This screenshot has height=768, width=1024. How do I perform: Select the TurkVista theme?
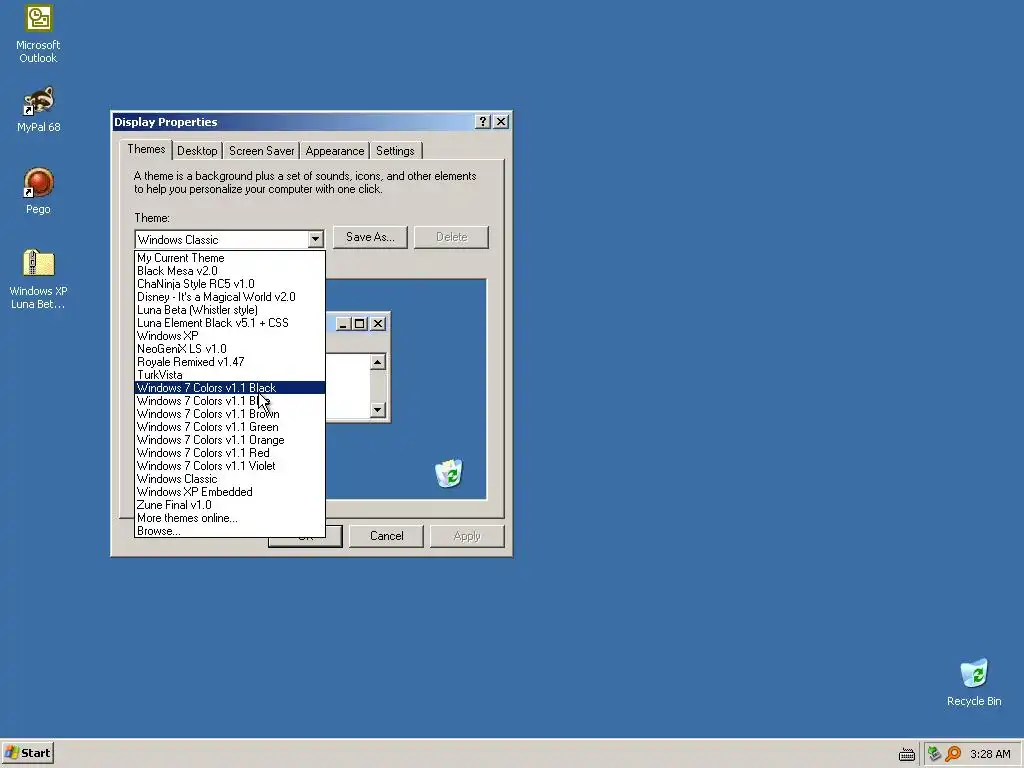(x=230, y=375)
